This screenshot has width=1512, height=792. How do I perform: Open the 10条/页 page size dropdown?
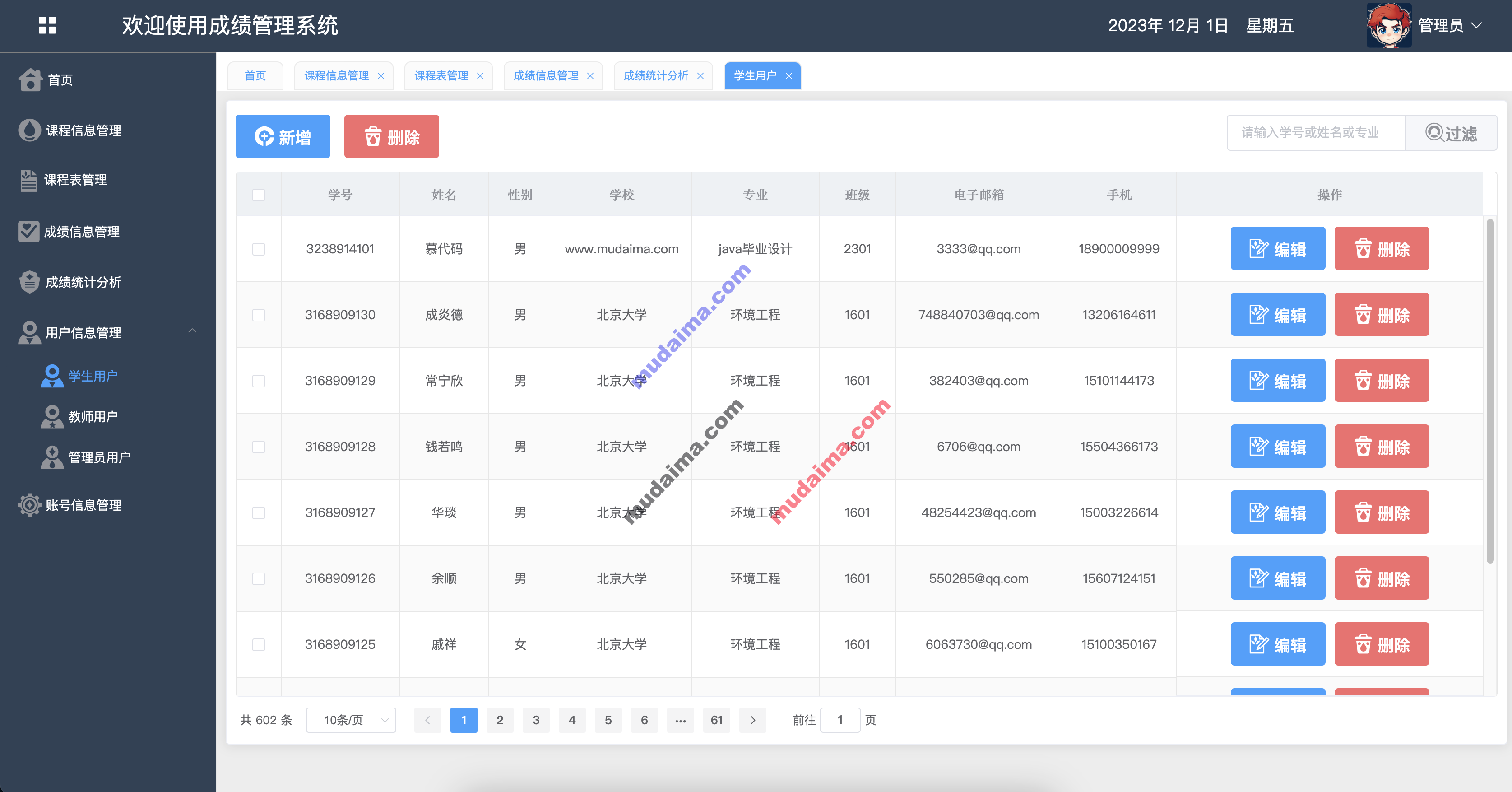click(x=350, y=720)
